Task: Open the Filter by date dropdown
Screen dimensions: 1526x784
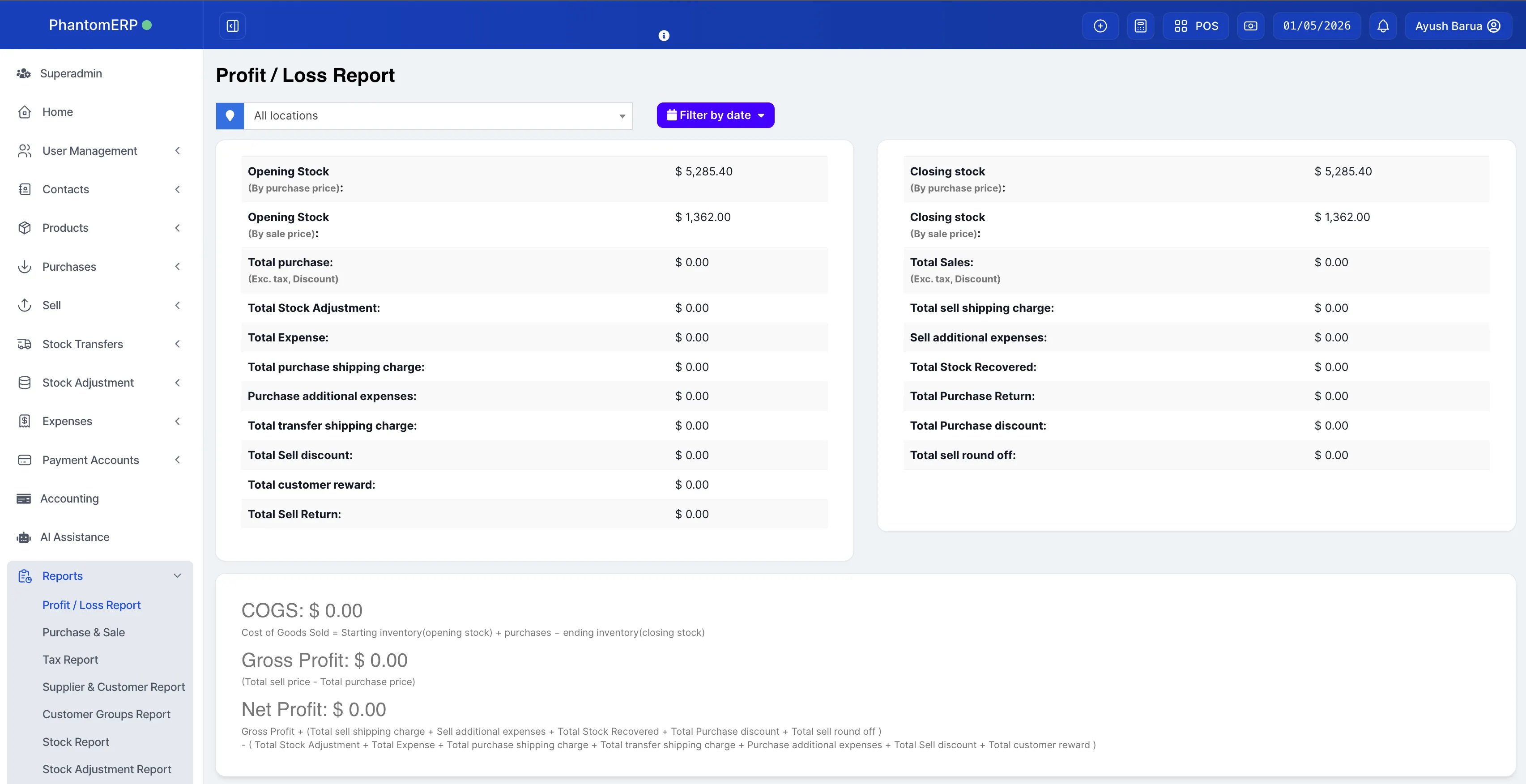Action: coord(715,115)
